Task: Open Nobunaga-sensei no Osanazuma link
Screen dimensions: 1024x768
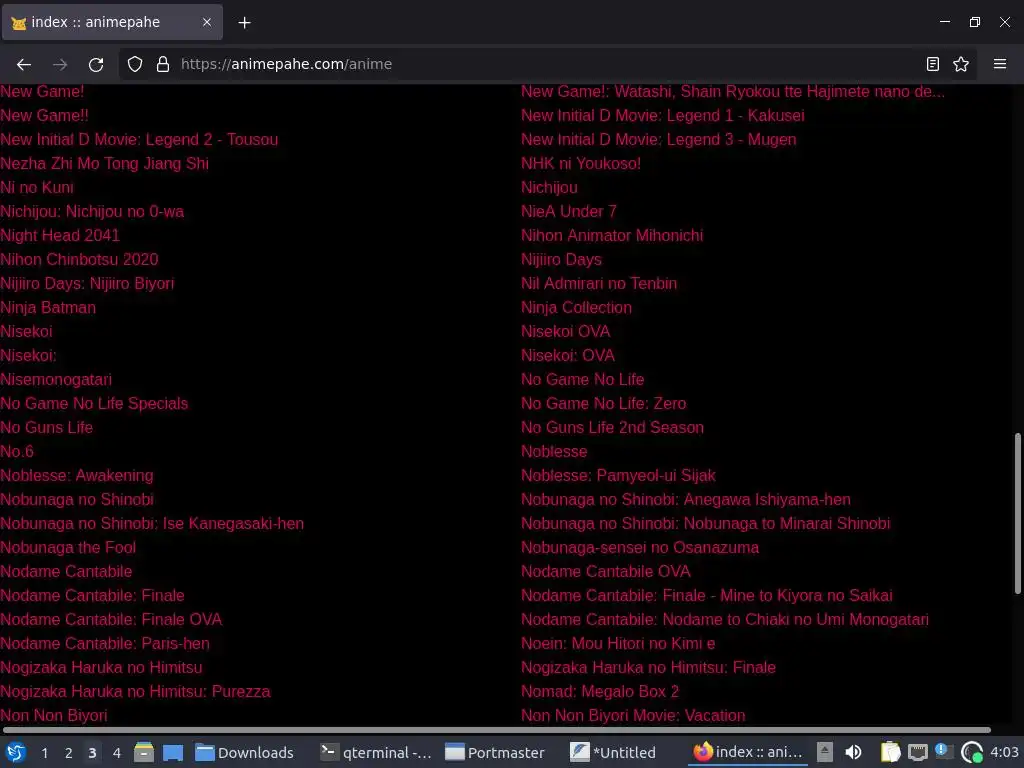Action: [640, 547]
